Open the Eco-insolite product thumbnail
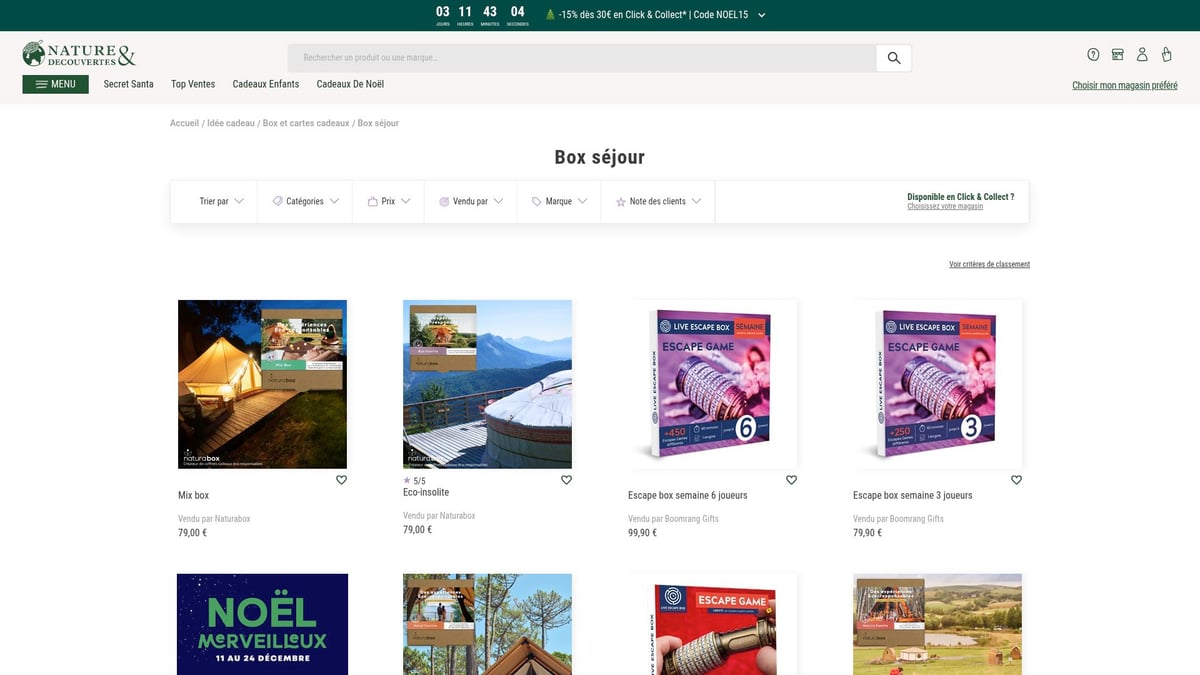 tap(487, 384)
